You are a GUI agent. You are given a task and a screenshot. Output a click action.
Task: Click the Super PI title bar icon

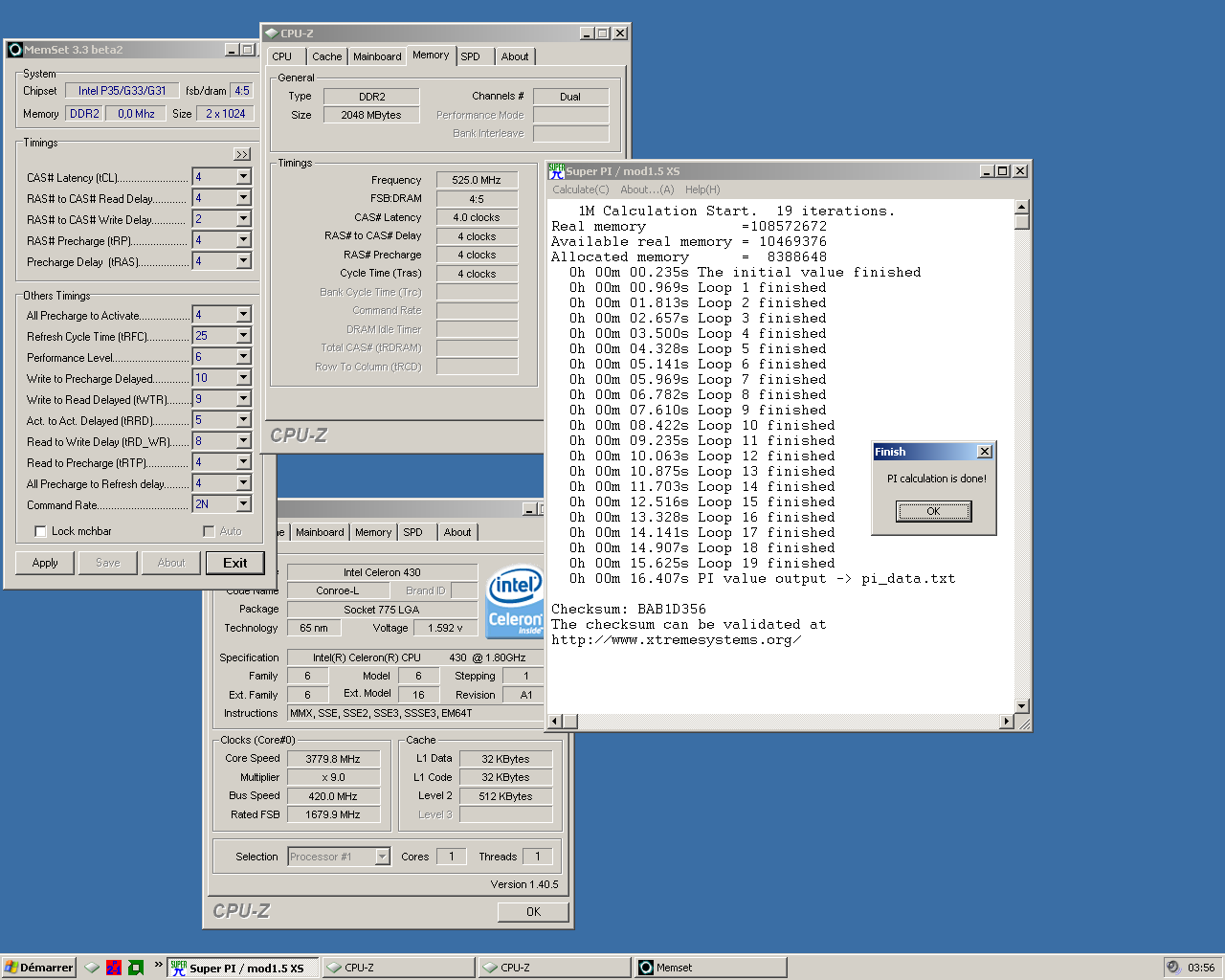pos(556,170)
